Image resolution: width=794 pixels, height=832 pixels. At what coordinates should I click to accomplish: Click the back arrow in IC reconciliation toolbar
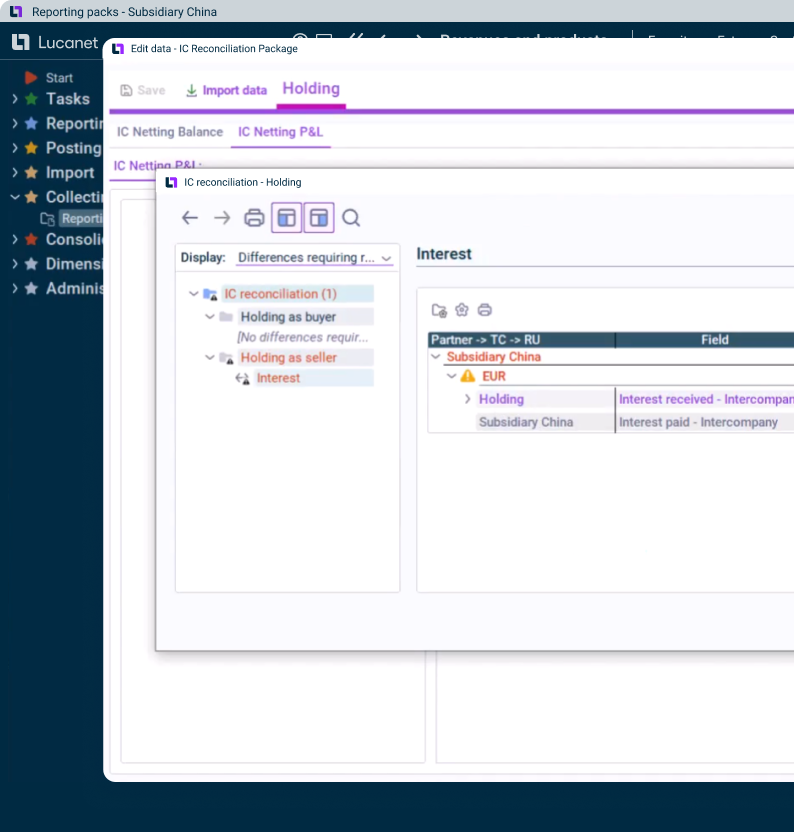click(x=190, y=218)
